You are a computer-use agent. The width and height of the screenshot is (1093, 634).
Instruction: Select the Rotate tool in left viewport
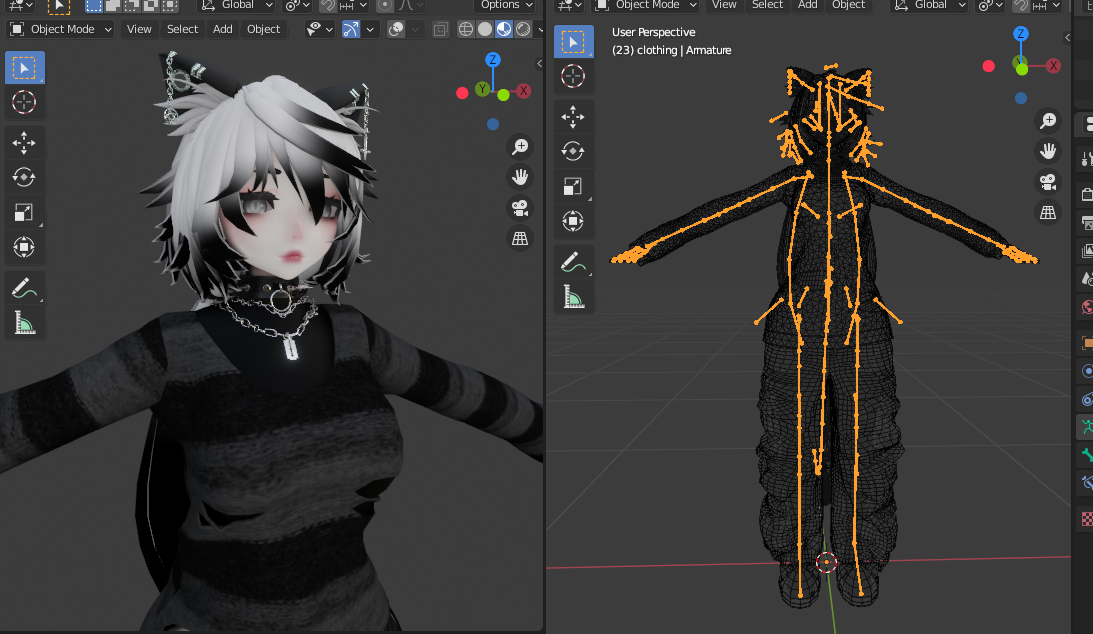24,177
